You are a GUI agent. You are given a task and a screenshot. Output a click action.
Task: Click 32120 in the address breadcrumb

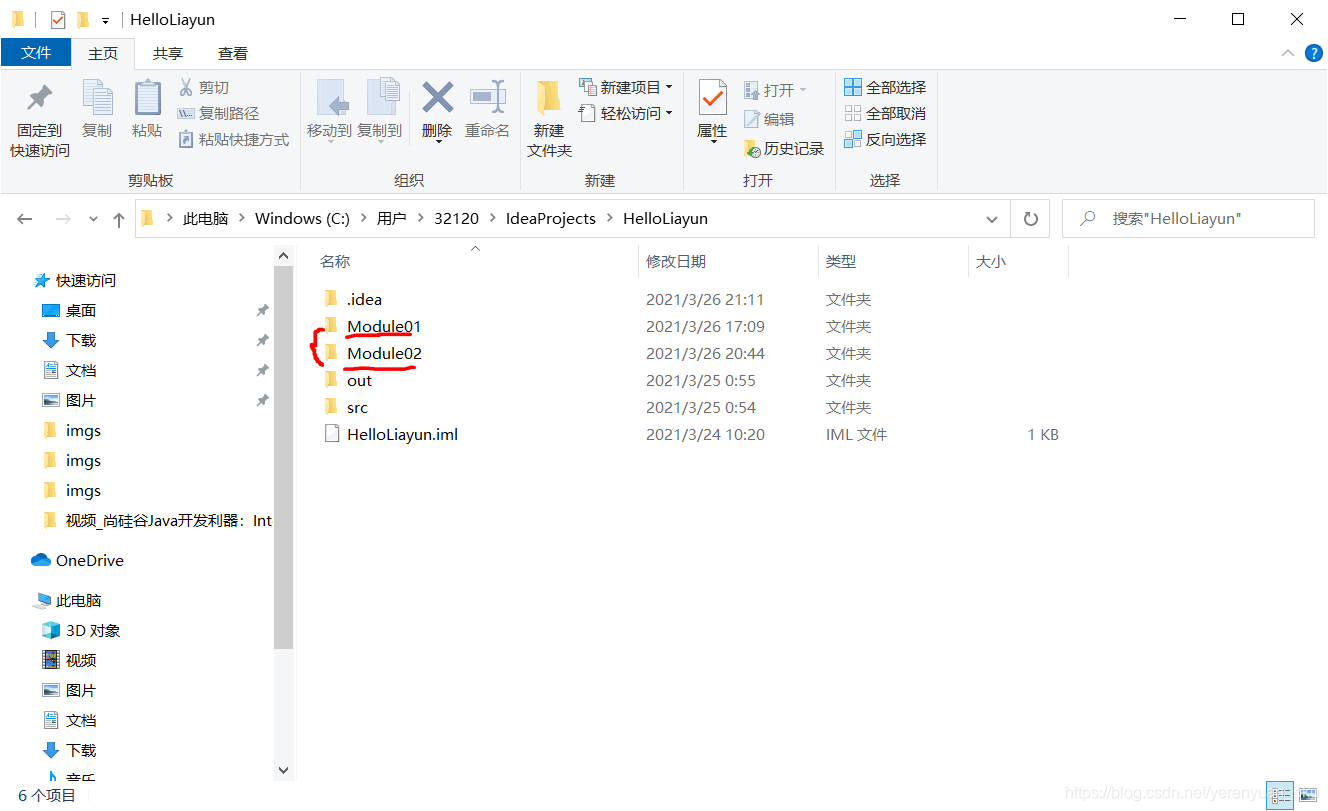coord(456,219)
